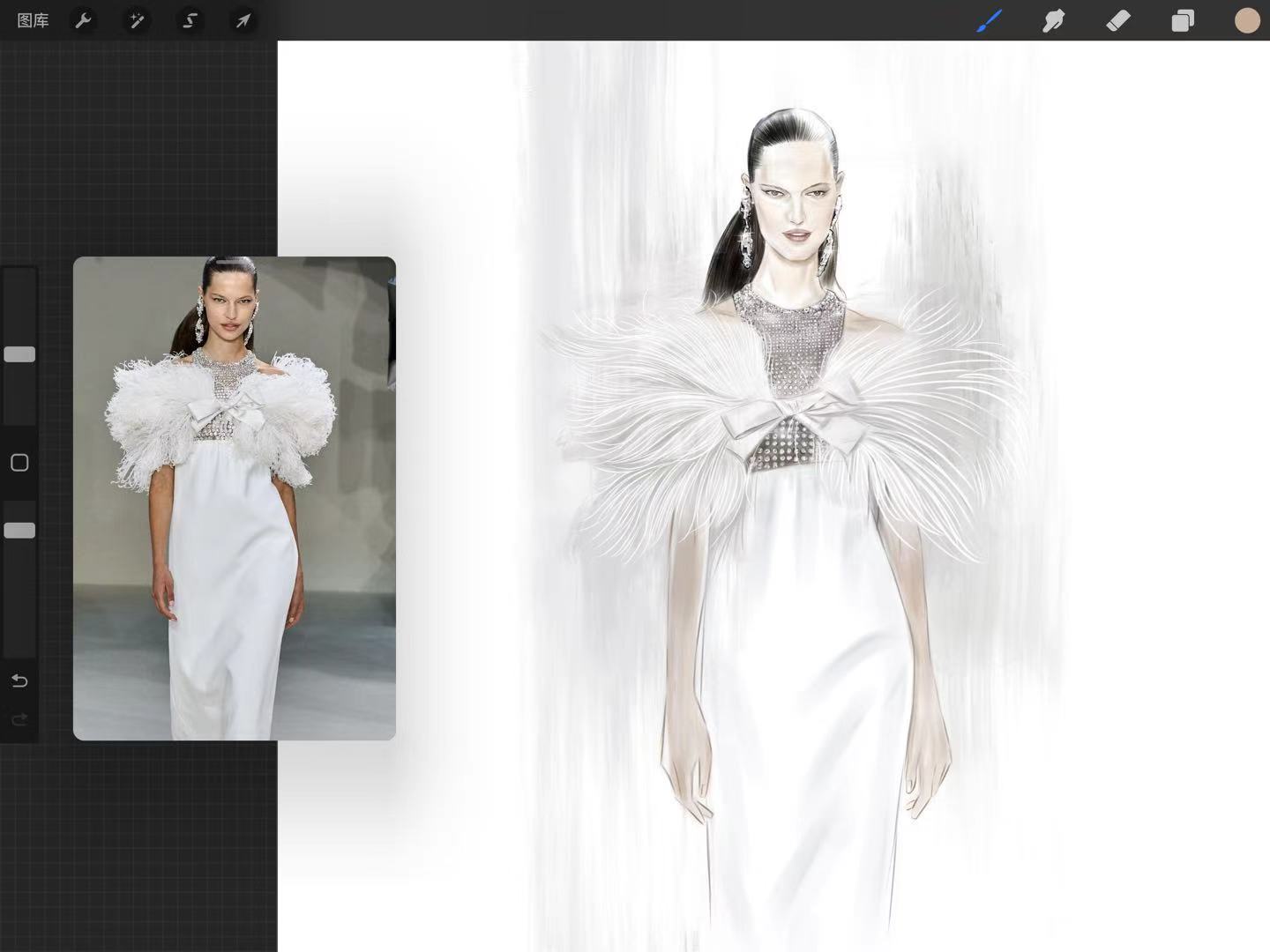
Task: Click the brush opacity slider handle
Action: pos(19,530)
